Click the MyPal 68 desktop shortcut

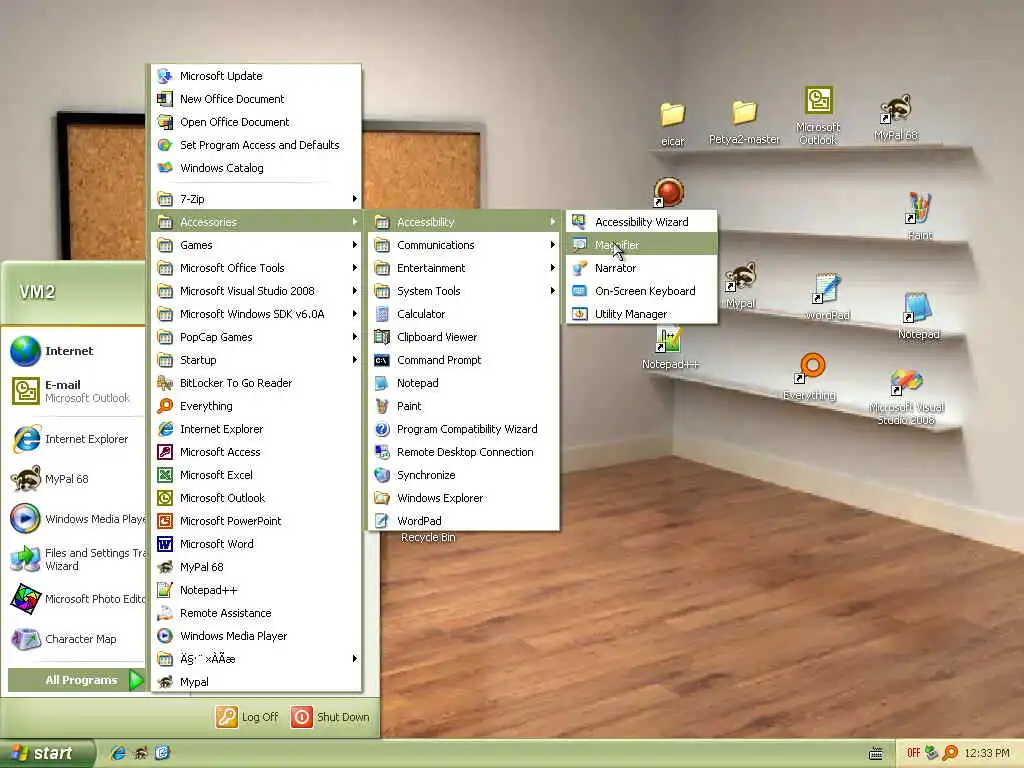click(895, 117)
